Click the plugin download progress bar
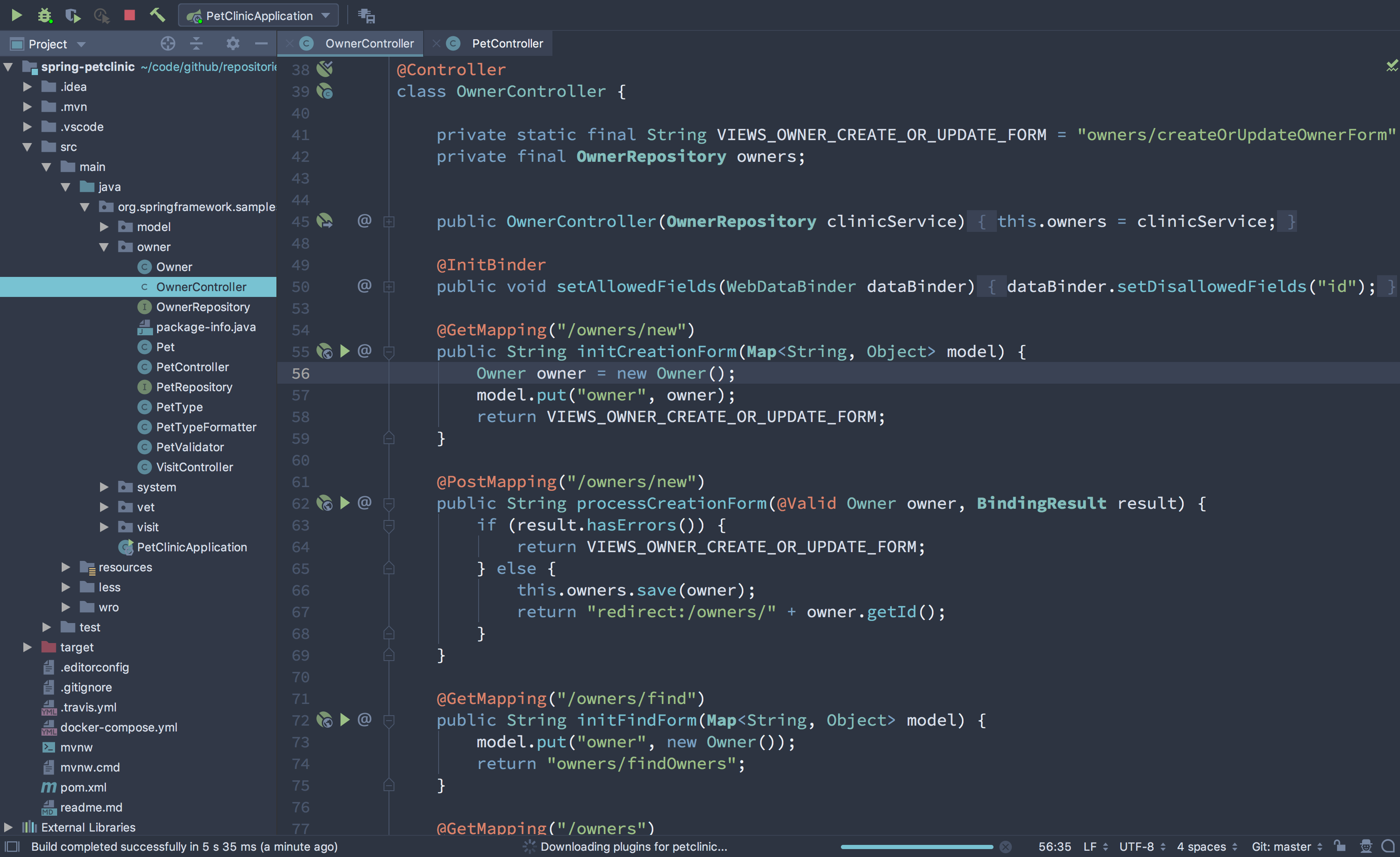 pos(916,847)
